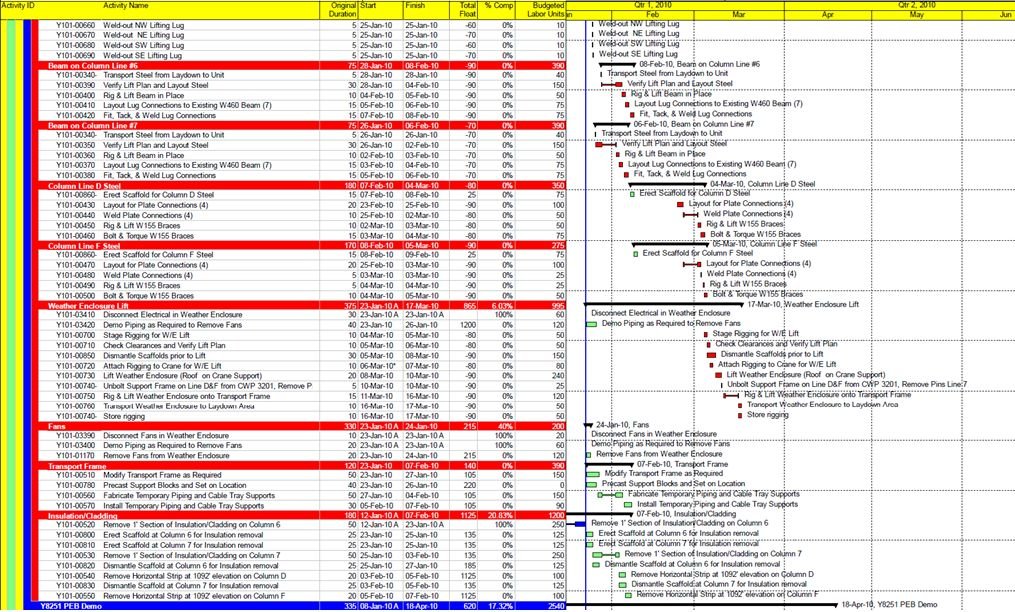Select the Erect Scaffold for Column F Steel bar
The height and width of the screenshot is (612, 1015).
636,254
